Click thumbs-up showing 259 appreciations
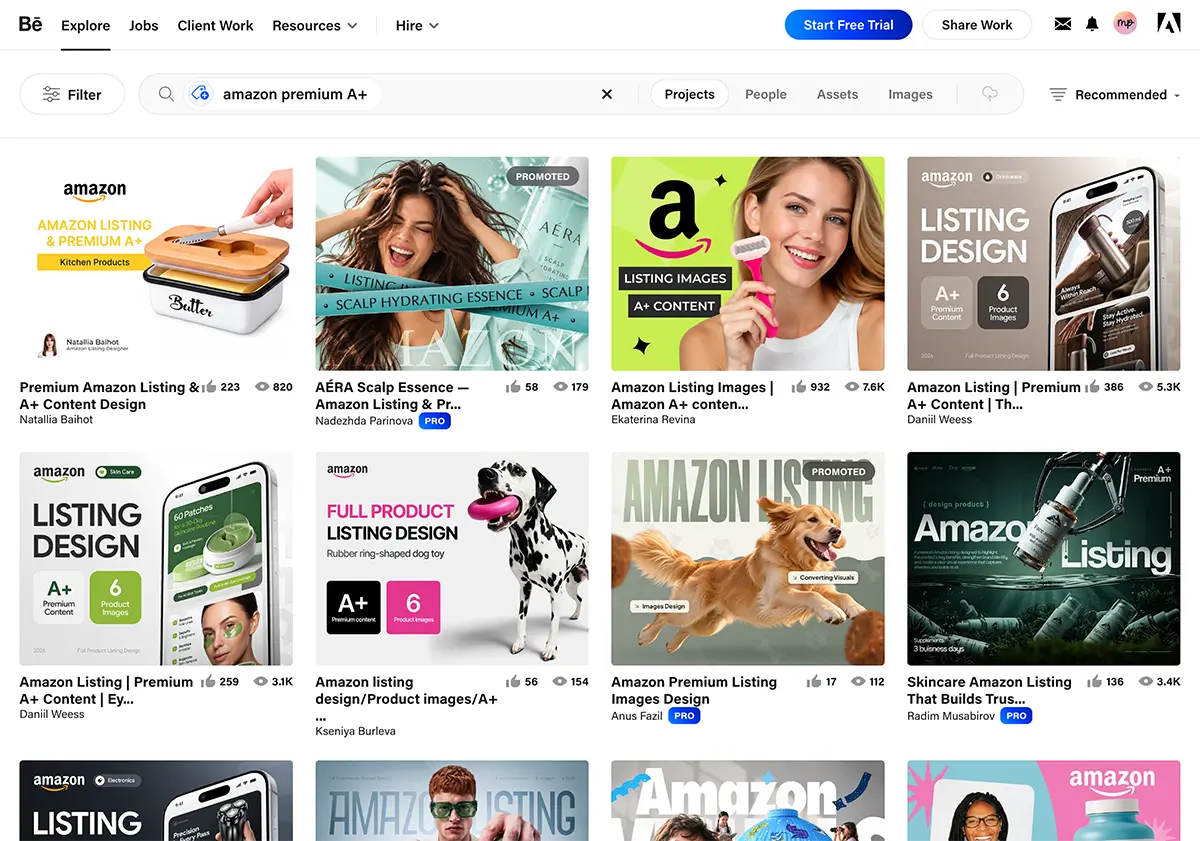This screenshot has height=841, width=1200. 208,682
